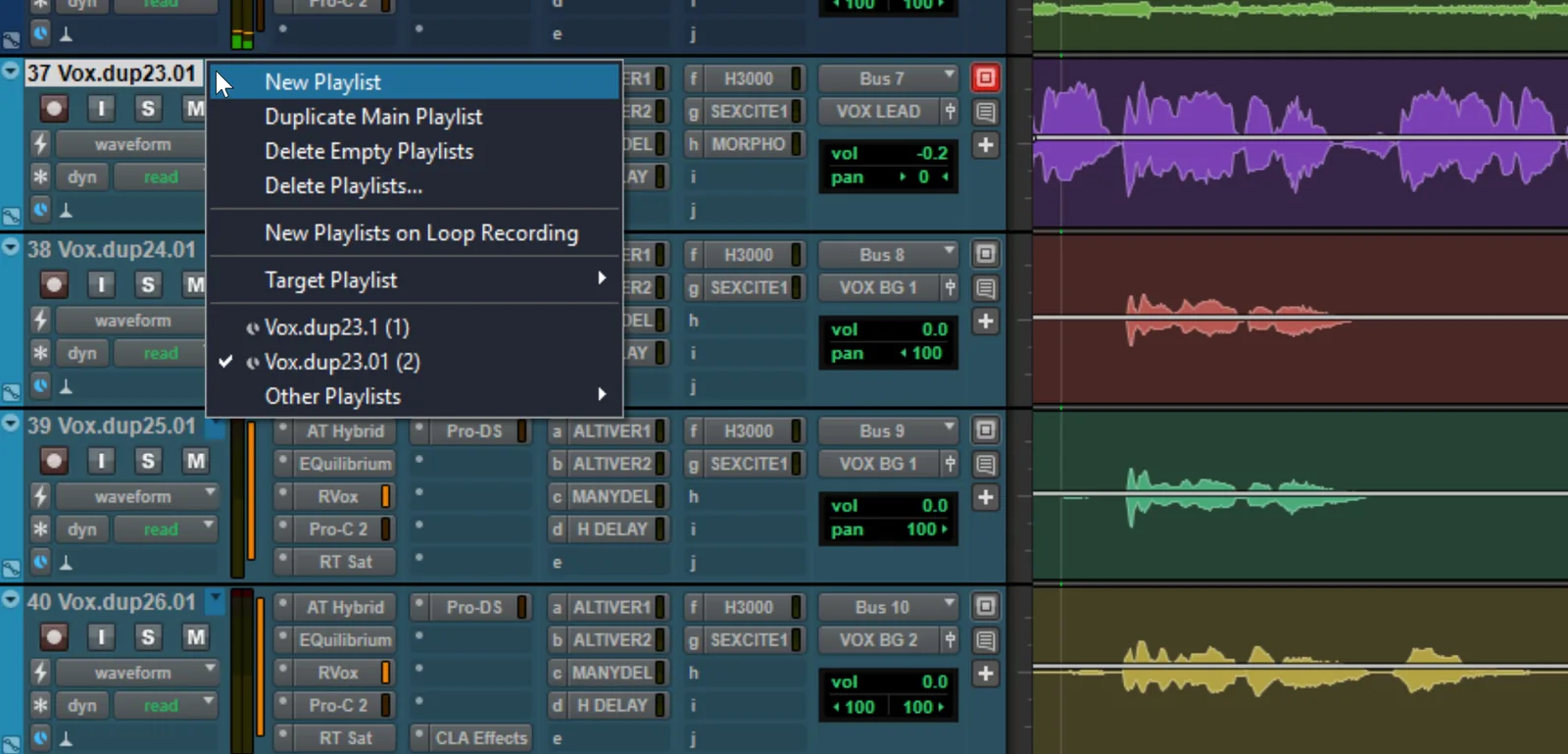Open comments icon on track 39
The height and width of the screenshot is (754, 1568).
985,464
